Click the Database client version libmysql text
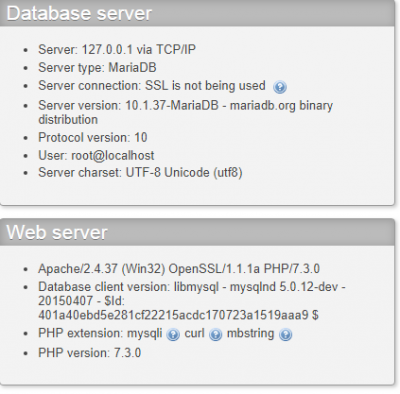The width and height of the screenshot is (400, 394). (192, 287)
